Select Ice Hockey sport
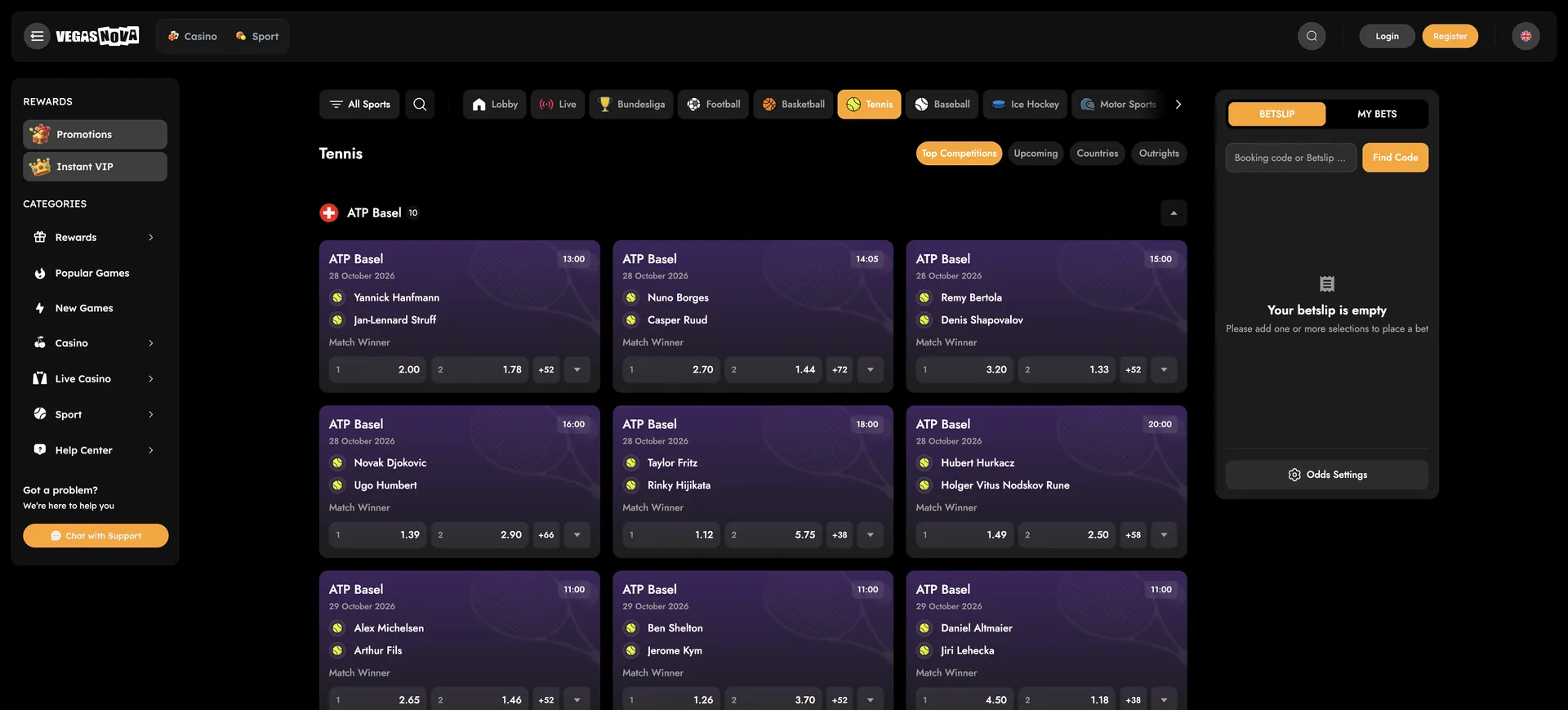The image size is (1568, 710). [x=1025, y=105]
